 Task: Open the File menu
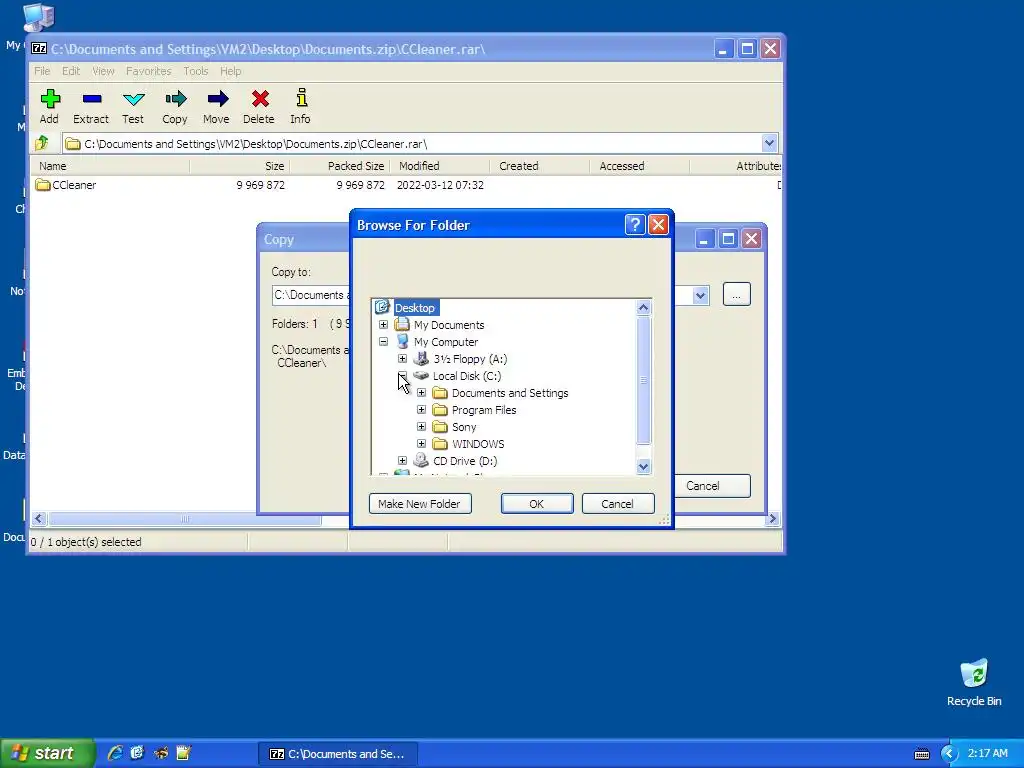pos(42,71)
